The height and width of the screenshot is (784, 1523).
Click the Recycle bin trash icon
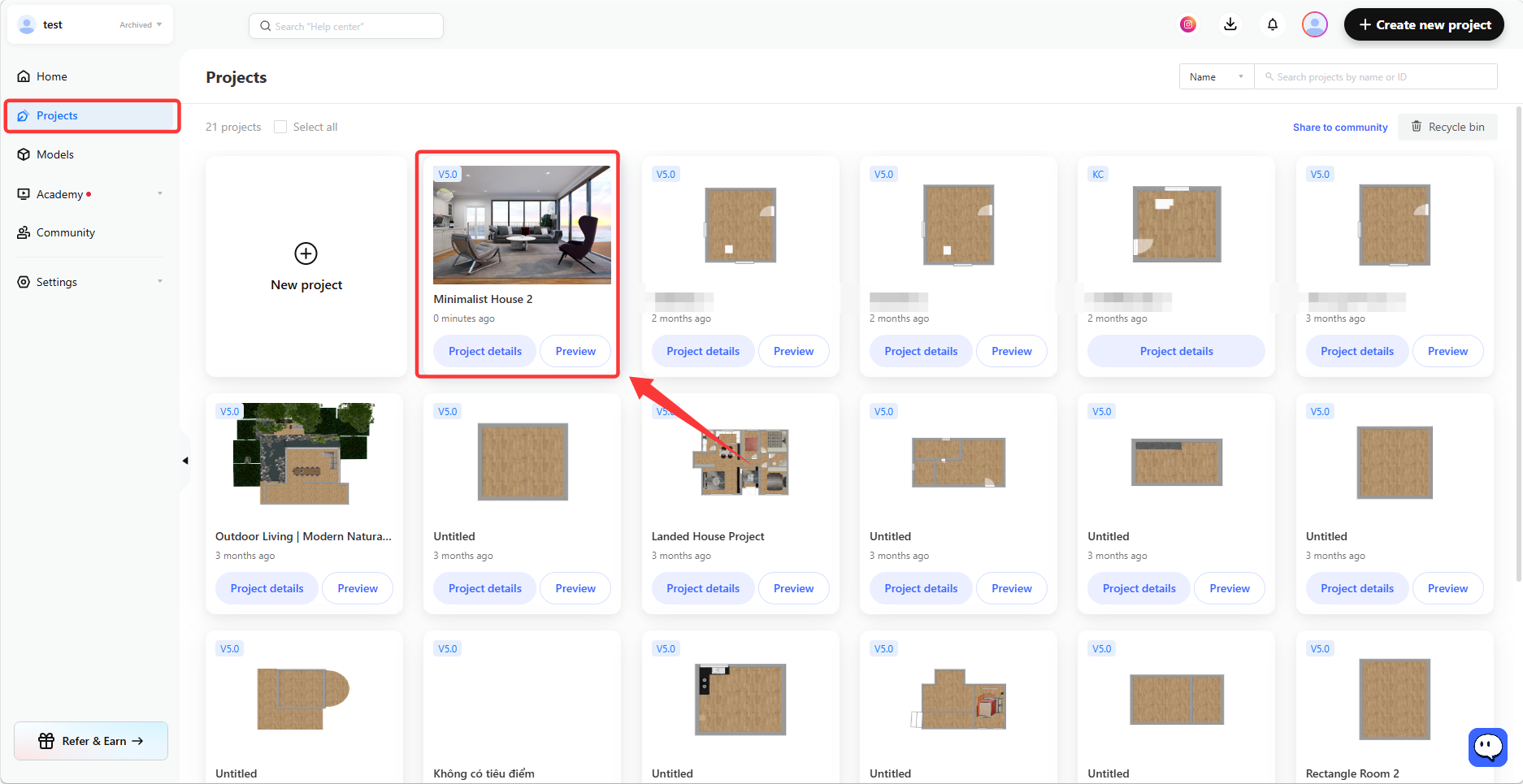(1417, 127)
